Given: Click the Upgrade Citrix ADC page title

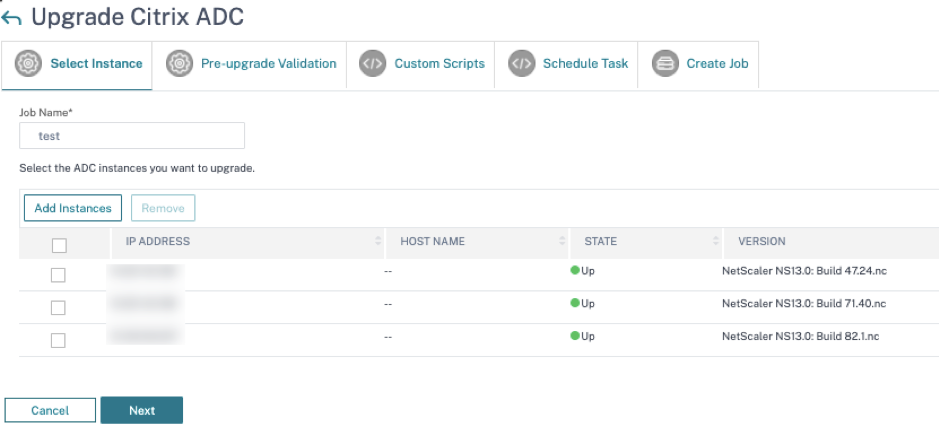Looking at the screenshot, I should [138, 17].
